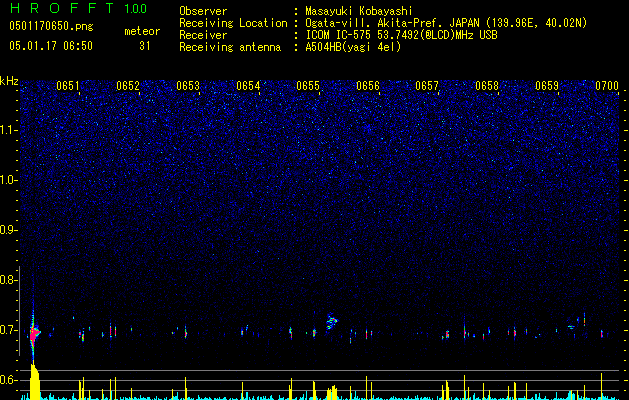The image size is (629, 400).
Task: Click the kHz axis unit label
Action: pyautogui.click(x=9, y=81)
